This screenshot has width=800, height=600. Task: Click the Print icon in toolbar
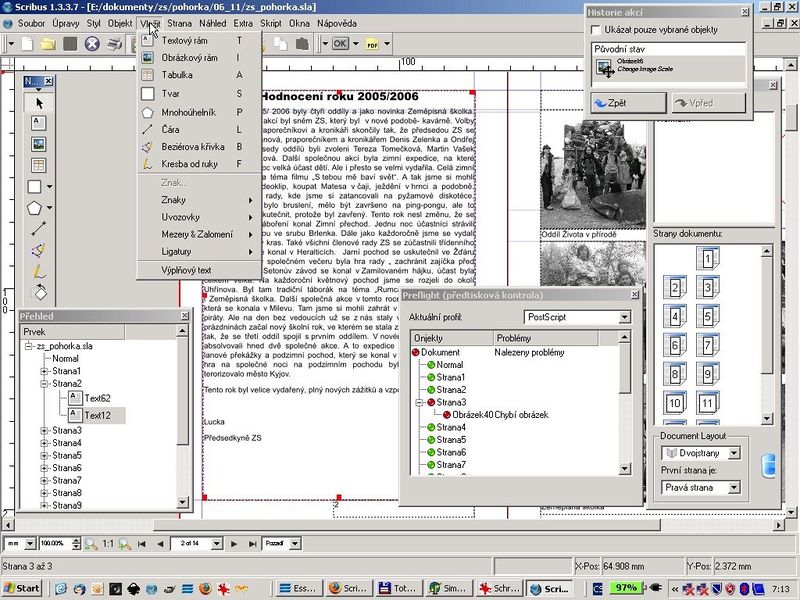[x=115, y=44]
